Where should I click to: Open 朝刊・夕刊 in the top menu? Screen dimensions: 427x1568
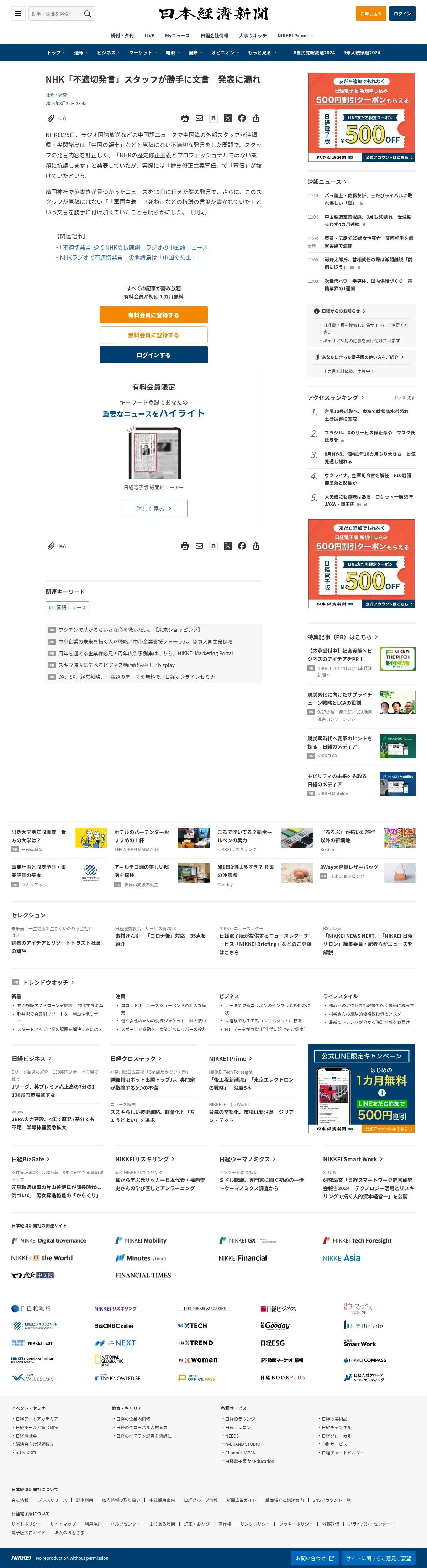(x=122, y=35)
